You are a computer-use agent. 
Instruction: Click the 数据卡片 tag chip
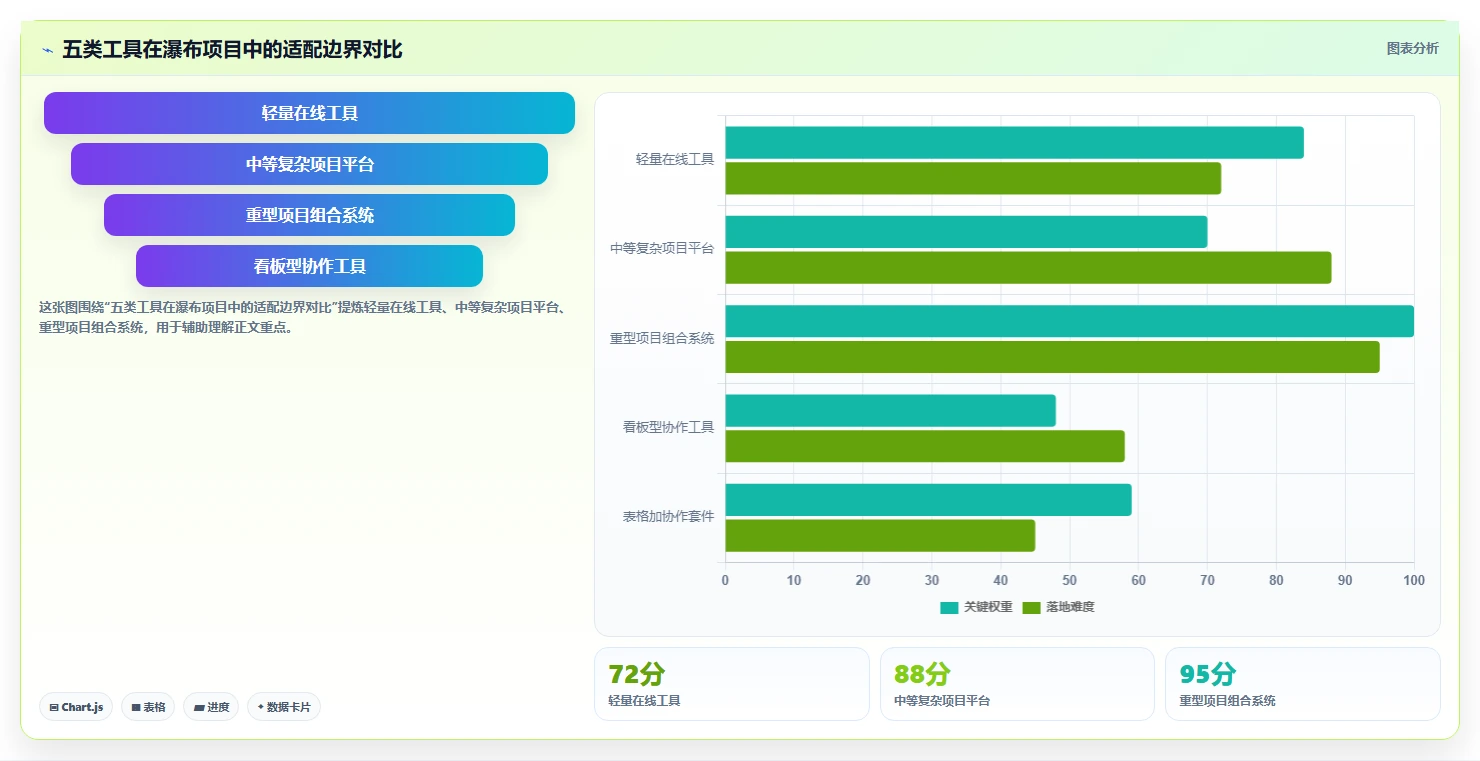pos(284,707)
